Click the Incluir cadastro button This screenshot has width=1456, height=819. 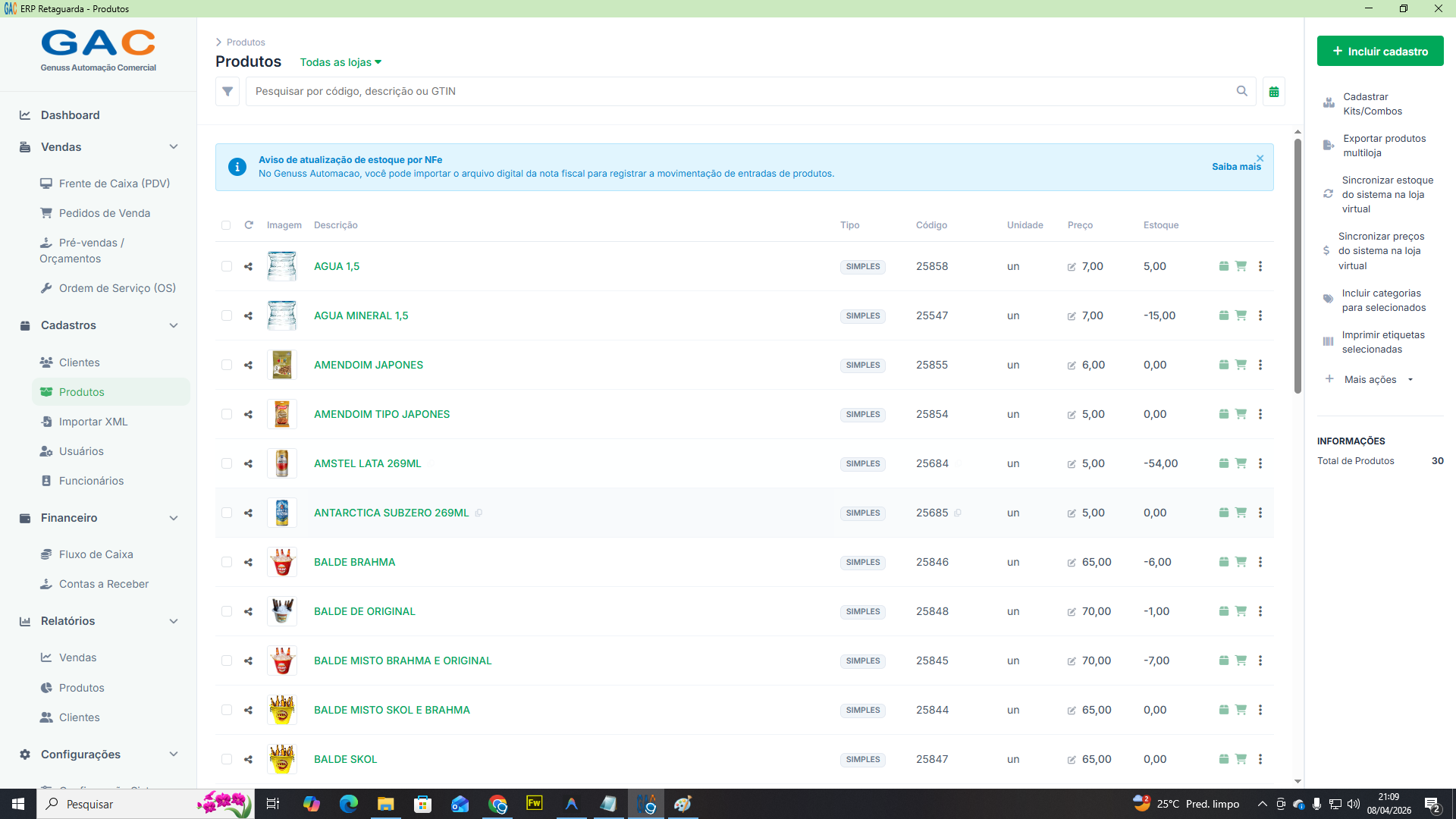[1380, 51]
